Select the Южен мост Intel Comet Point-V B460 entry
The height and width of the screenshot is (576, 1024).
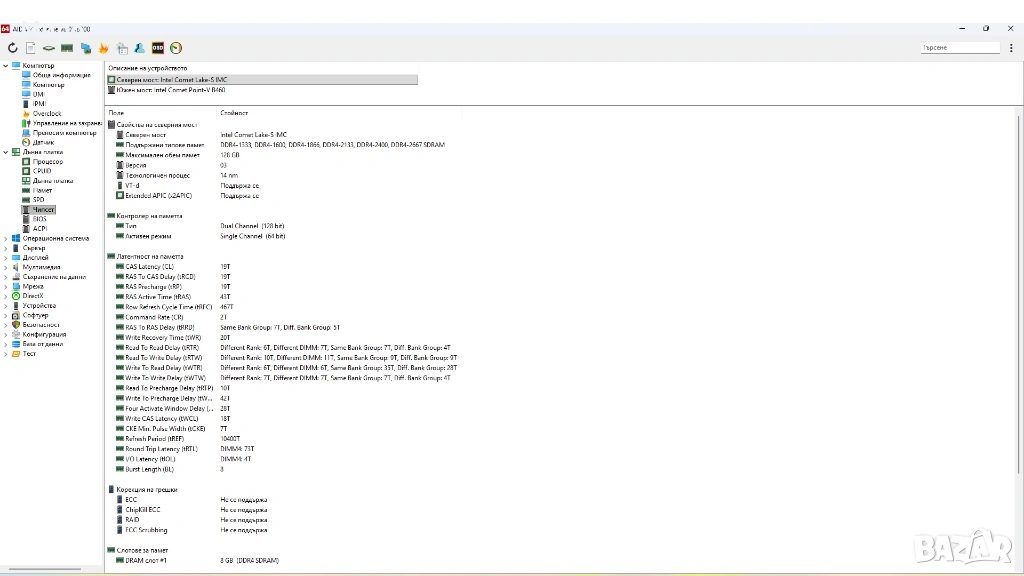[170, 89]
